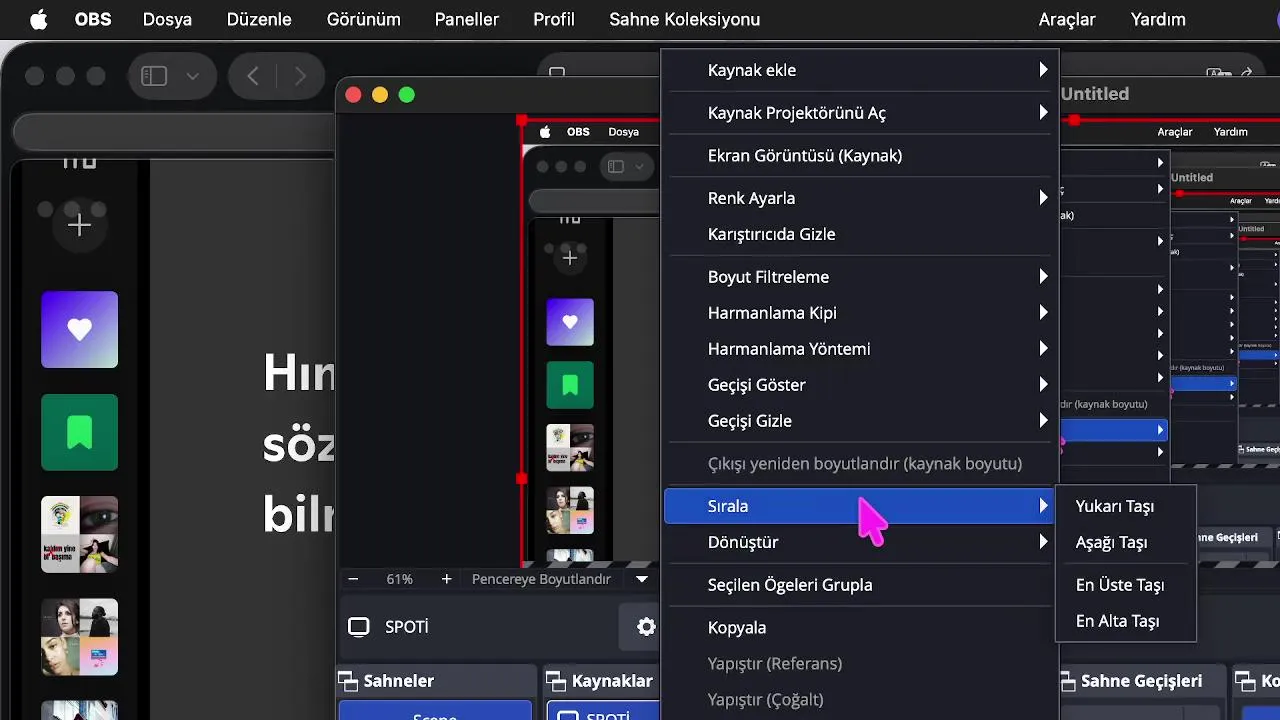Zoom out preview with minus icon

(x=353, y=579)
